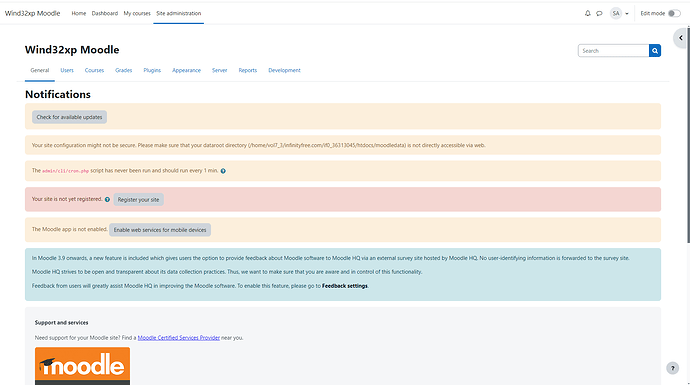Click the Support and services heading
This screenshot has height=385, width=690.
pos(62,323)
